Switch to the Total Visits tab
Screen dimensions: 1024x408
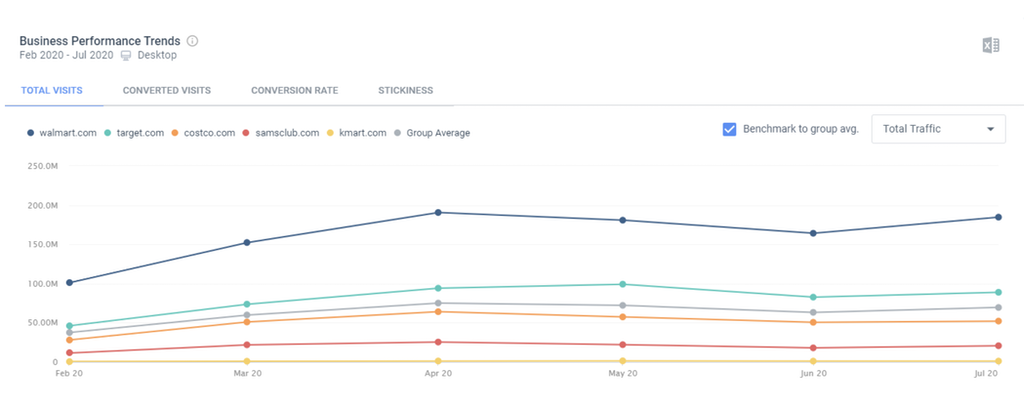click(x=50, y=90)
